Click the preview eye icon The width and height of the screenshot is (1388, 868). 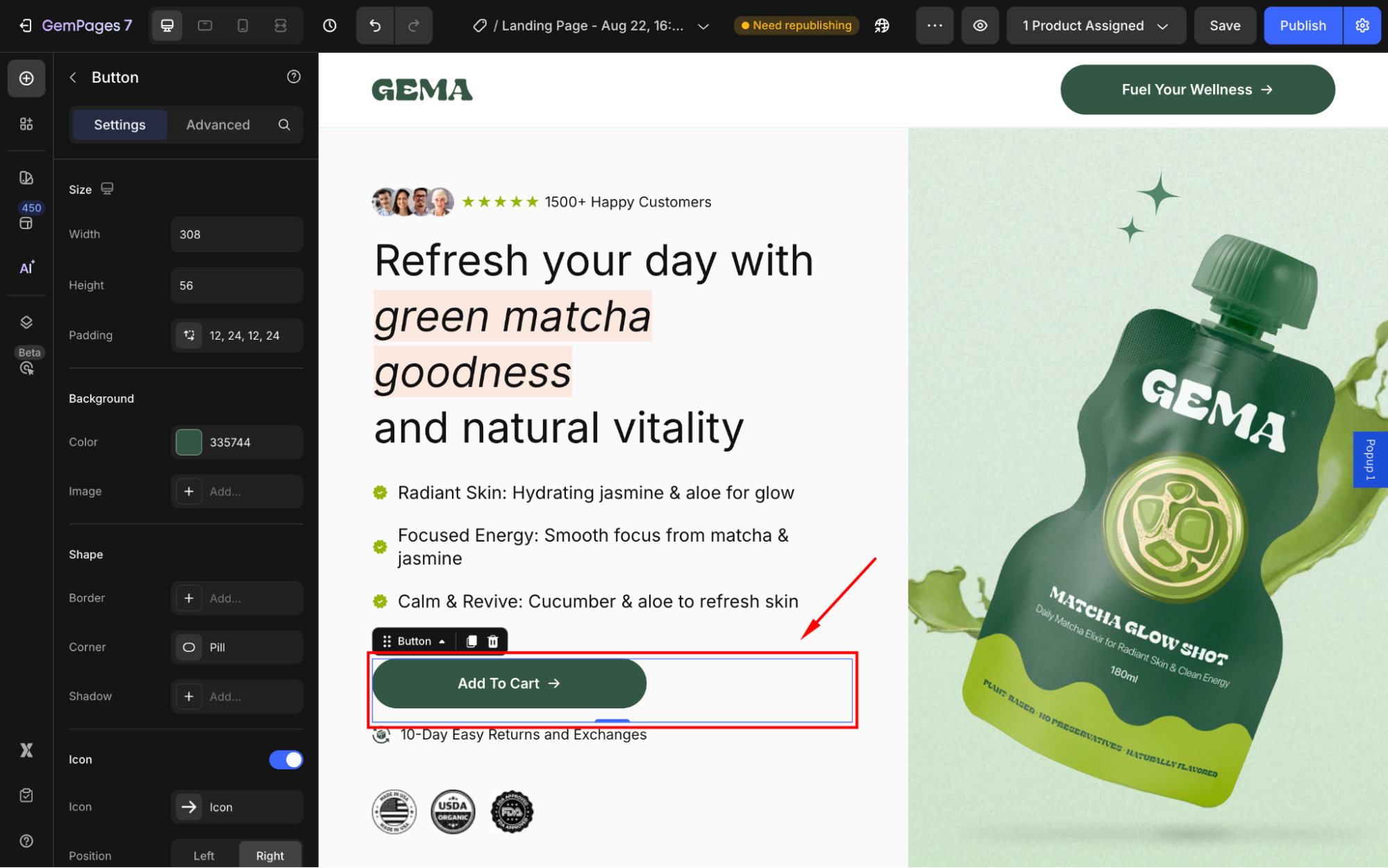coord(980,26)
